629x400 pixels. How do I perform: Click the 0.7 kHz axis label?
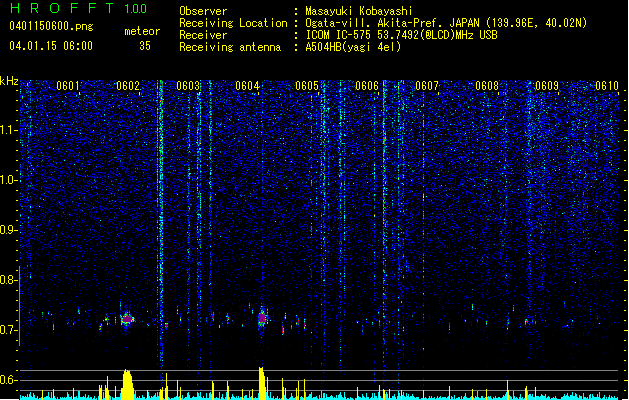pos(8,330)
